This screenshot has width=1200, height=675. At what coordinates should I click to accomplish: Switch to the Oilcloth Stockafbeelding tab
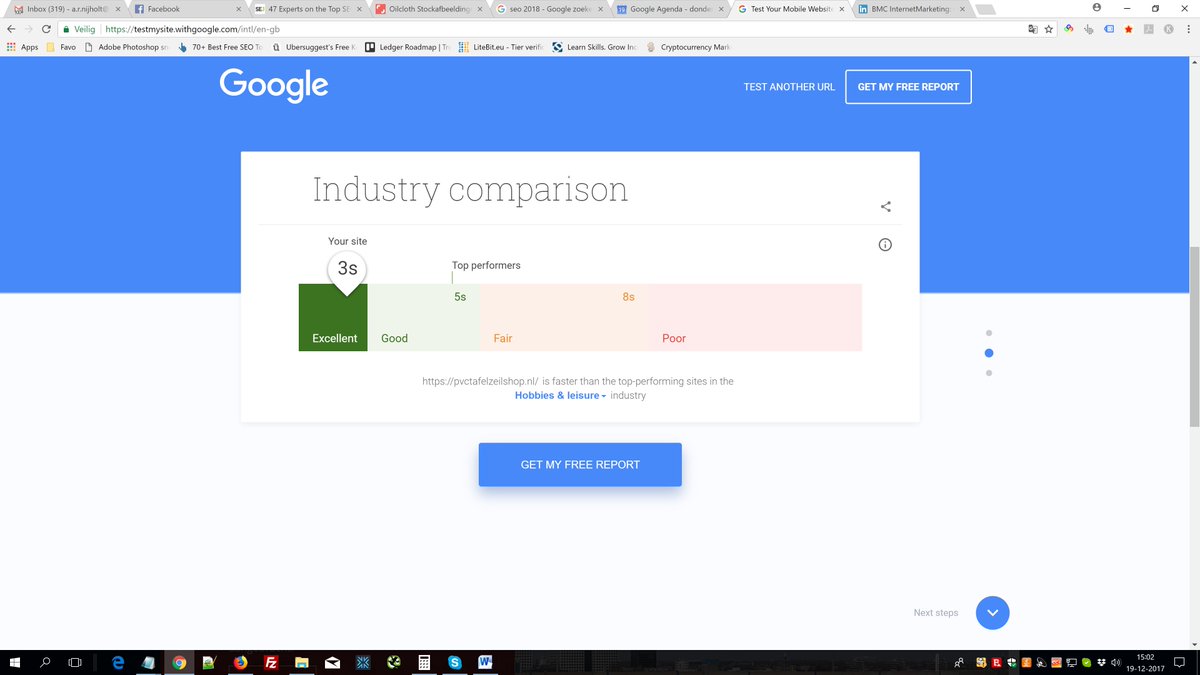click(x=430, y=9)
